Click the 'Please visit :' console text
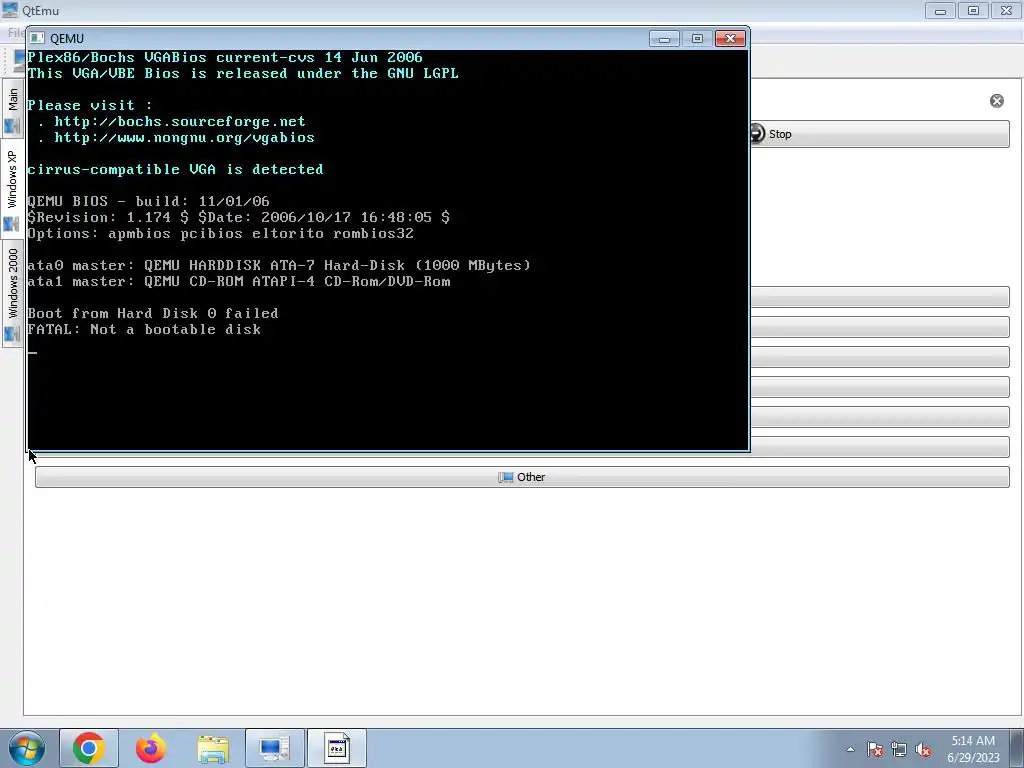The width and height of the screenshot is (1024, 768). pyautogui.click(x=89, y=105)
